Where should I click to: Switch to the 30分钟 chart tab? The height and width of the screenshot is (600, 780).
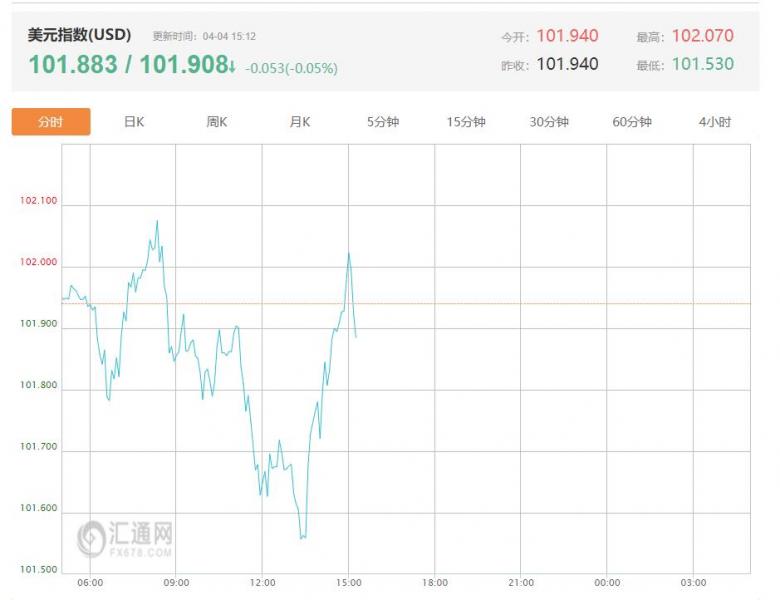pyautogui.click(x=549, y=122)
